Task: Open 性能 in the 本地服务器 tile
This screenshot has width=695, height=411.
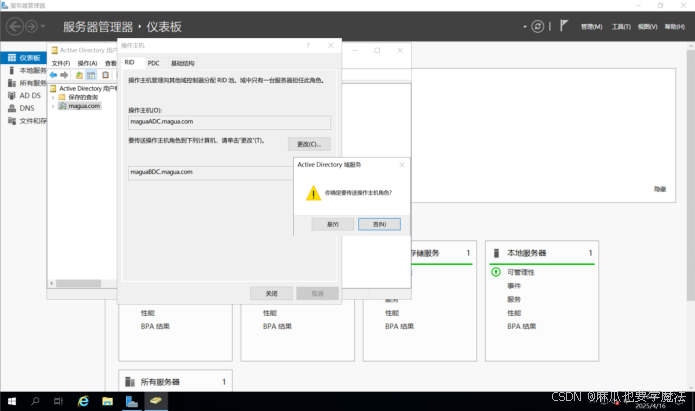Action: [x=514, y=313]
